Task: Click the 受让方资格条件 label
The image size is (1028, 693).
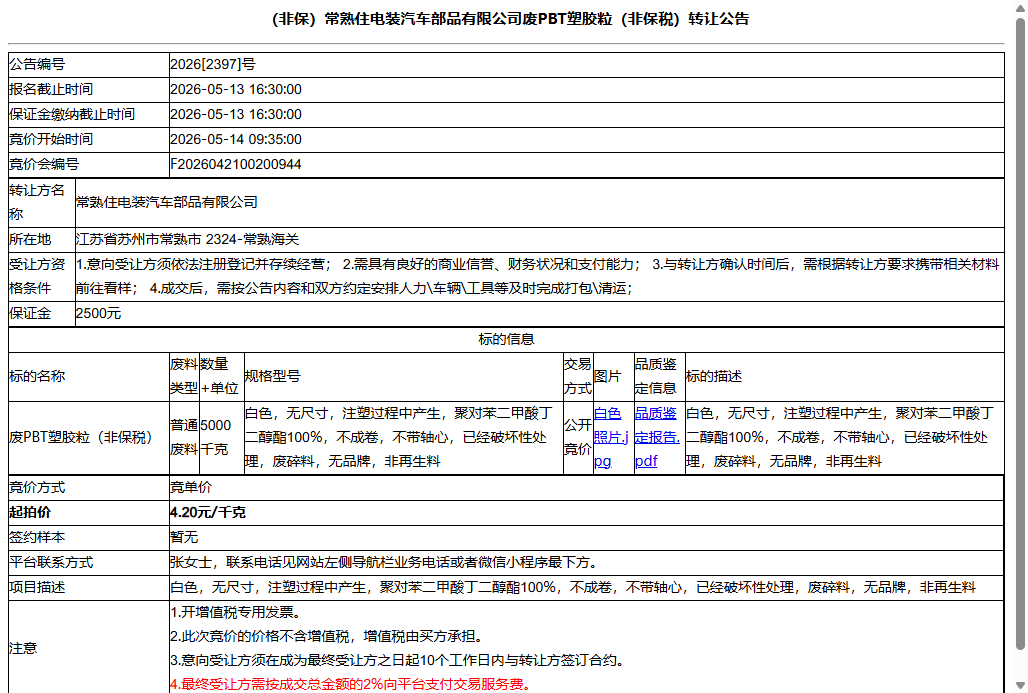Action: tap(37, 276)
